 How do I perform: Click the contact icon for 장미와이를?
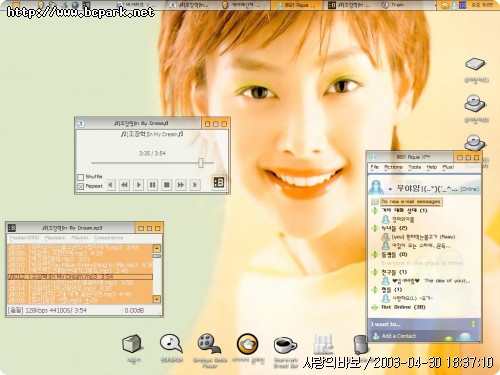(x=385, y=219)
